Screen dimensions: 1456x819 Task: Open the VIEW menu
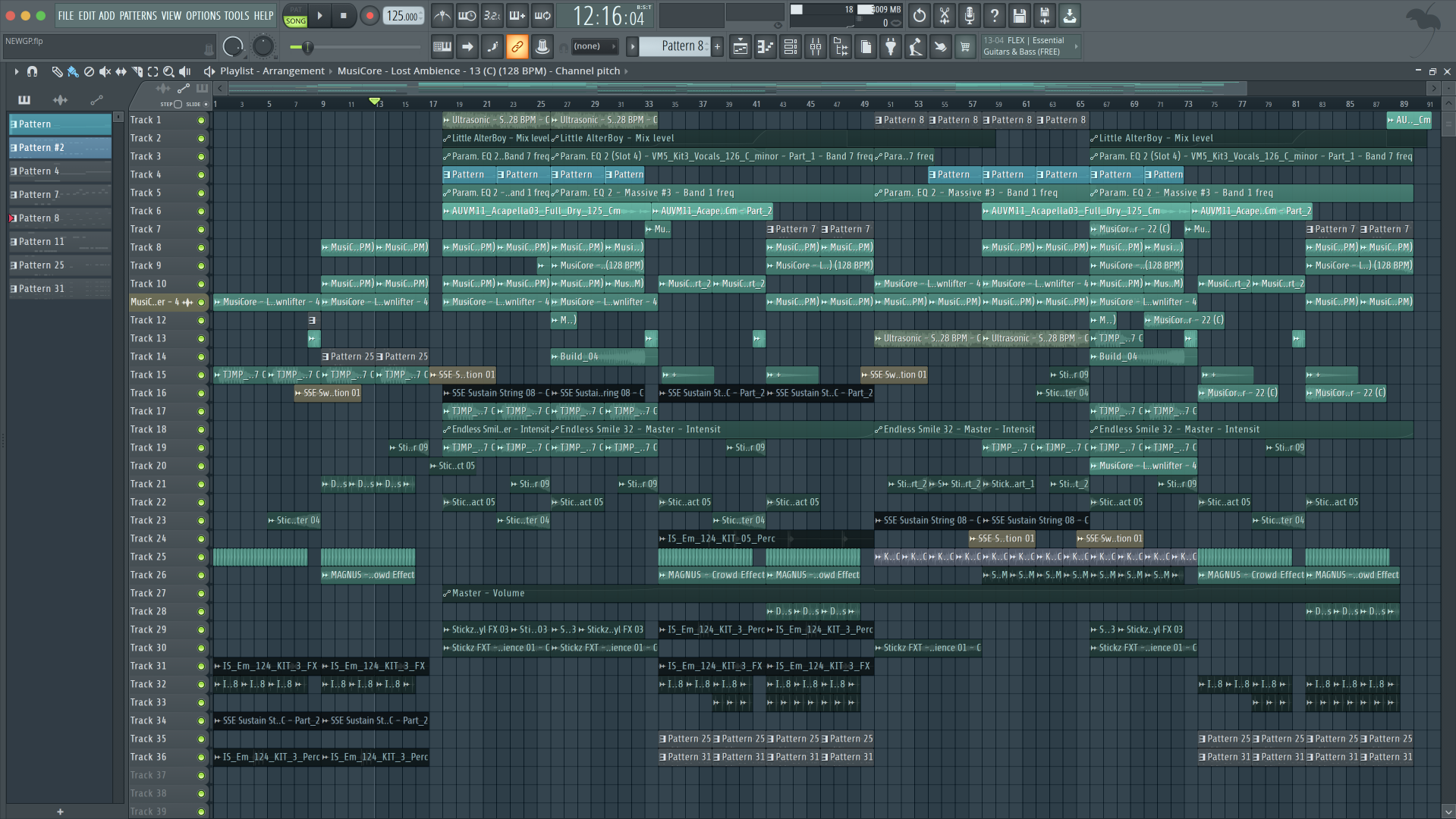coord(171,16)
